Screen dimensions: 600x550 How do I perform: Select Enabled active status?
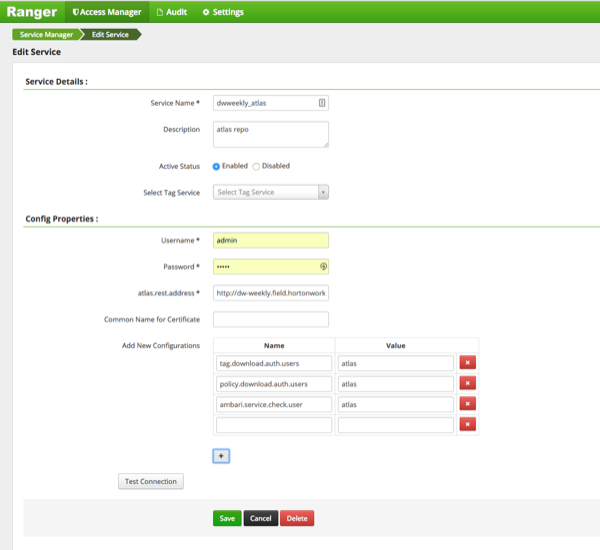(217, 166)
